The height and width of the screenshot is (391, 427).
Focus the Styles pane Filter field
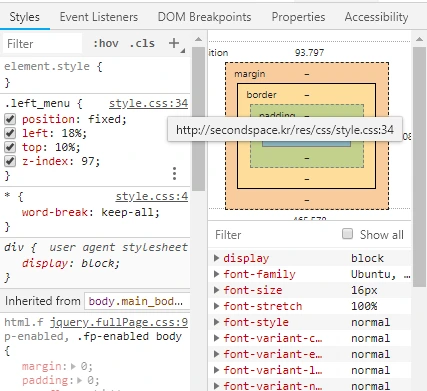coord(43,43)
